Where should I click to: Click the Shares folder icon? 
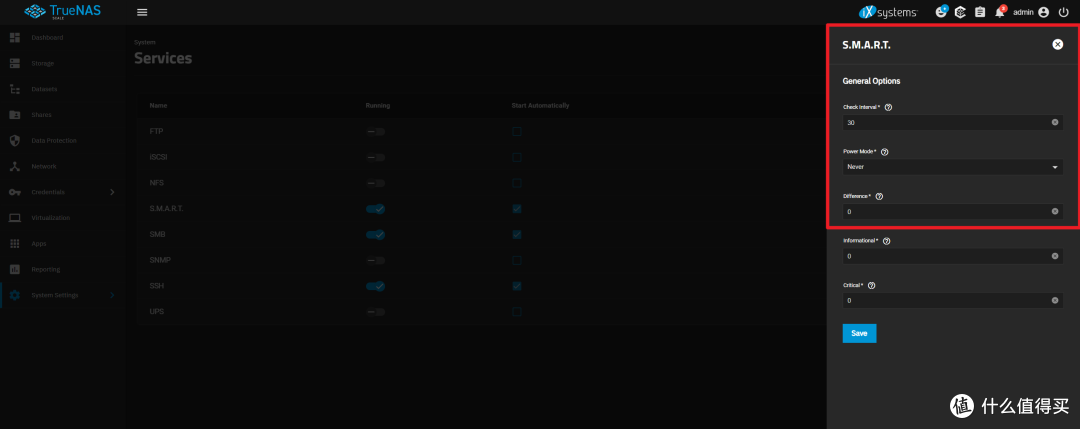(x=14, y=114)
